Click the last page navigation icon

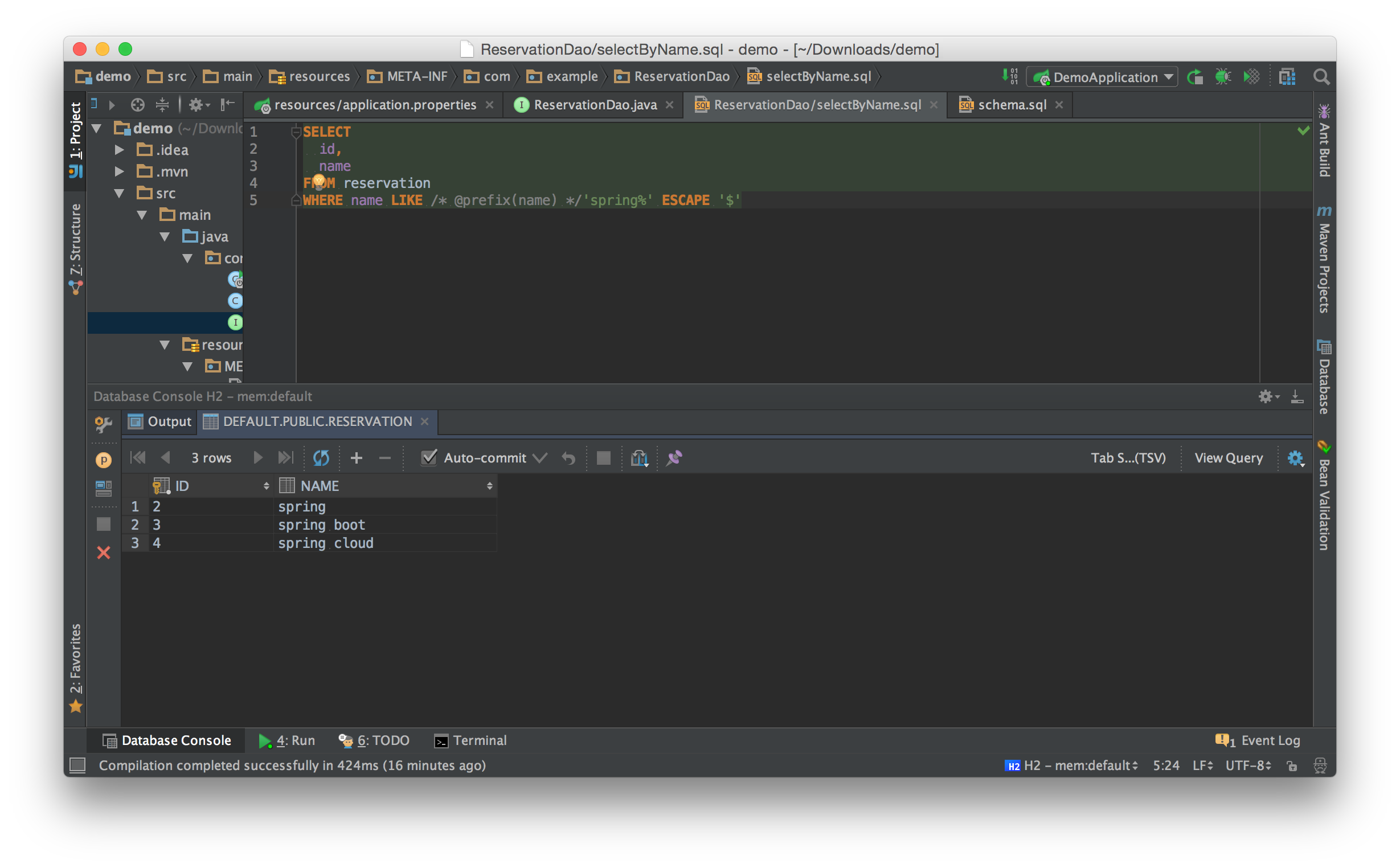point(285,457)
